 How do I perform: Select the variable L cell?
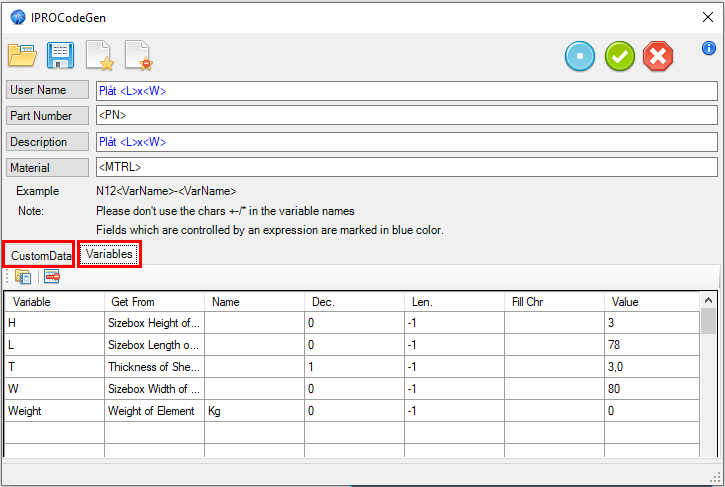coord(55,345)
